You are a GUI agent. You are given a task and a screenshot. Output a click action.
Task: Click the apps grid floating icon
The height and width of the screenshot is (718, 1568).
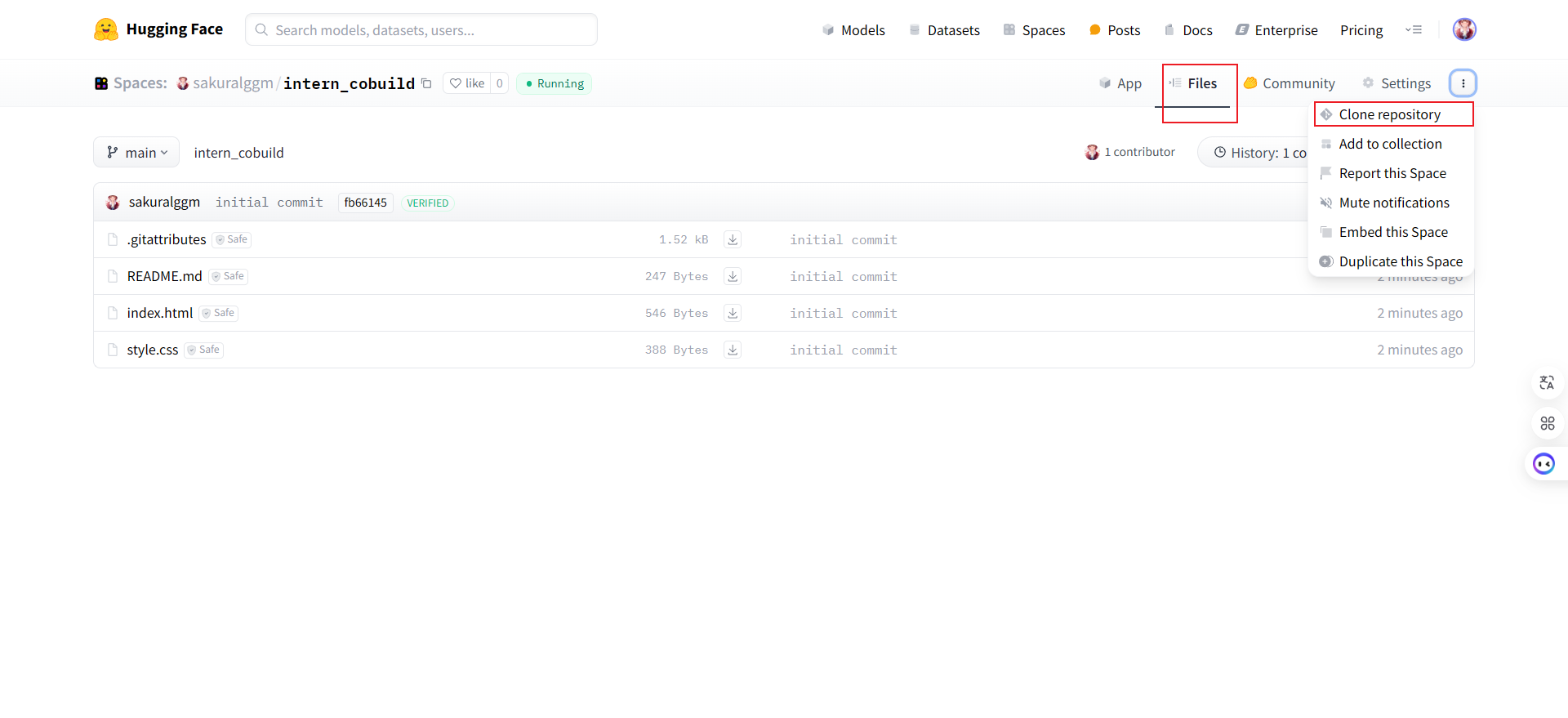1547,423
